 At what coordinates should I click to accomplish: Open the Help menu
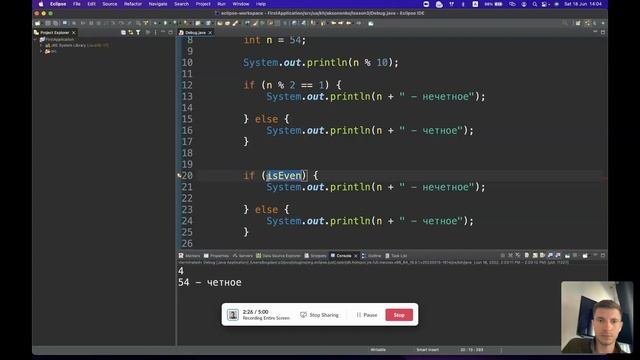261,4
